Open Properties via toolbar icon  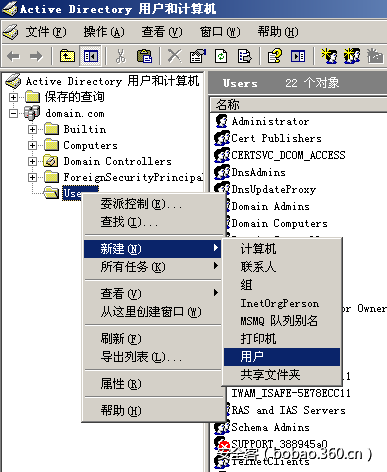[x=198, y=56]
